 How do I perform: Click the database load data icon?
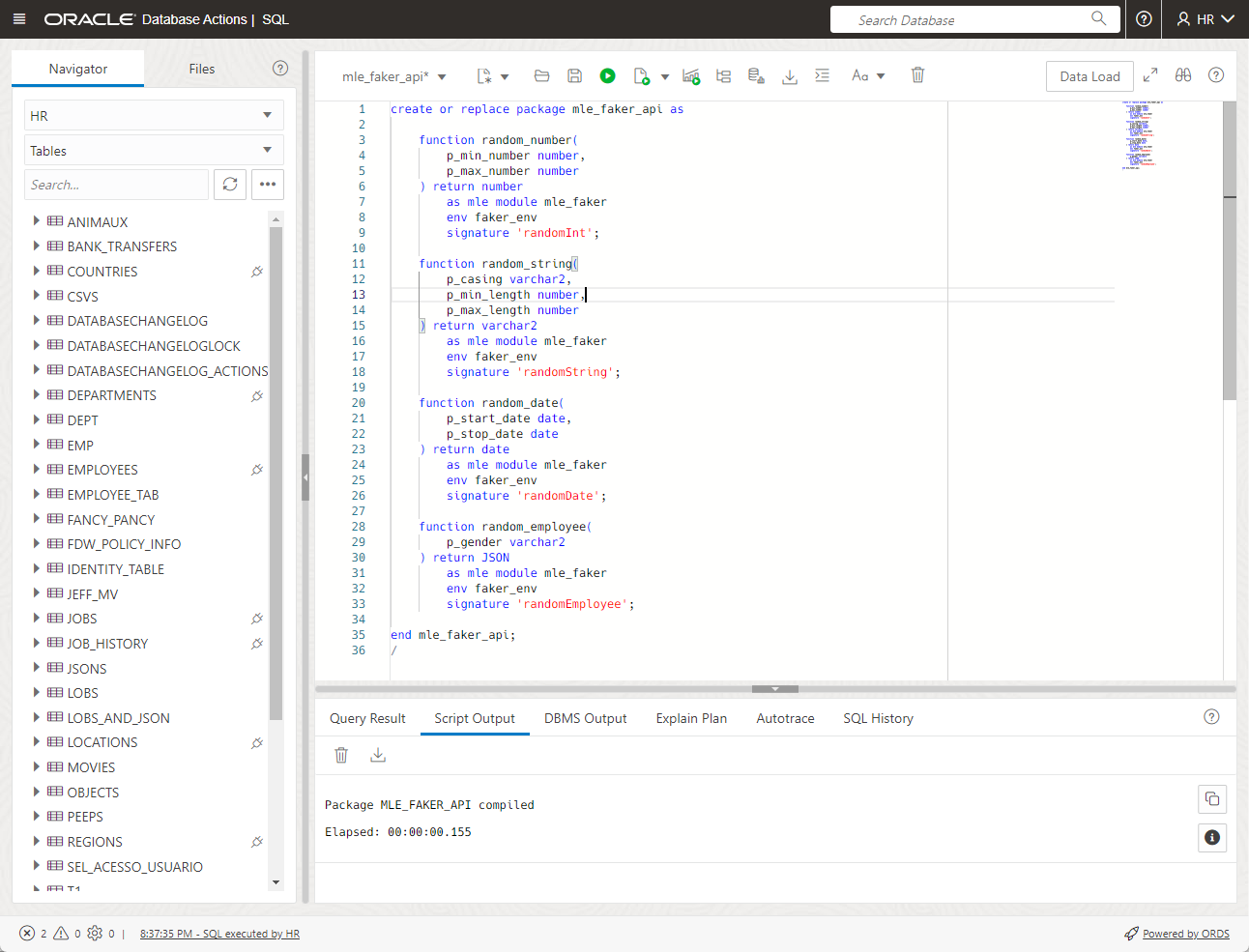757,76
